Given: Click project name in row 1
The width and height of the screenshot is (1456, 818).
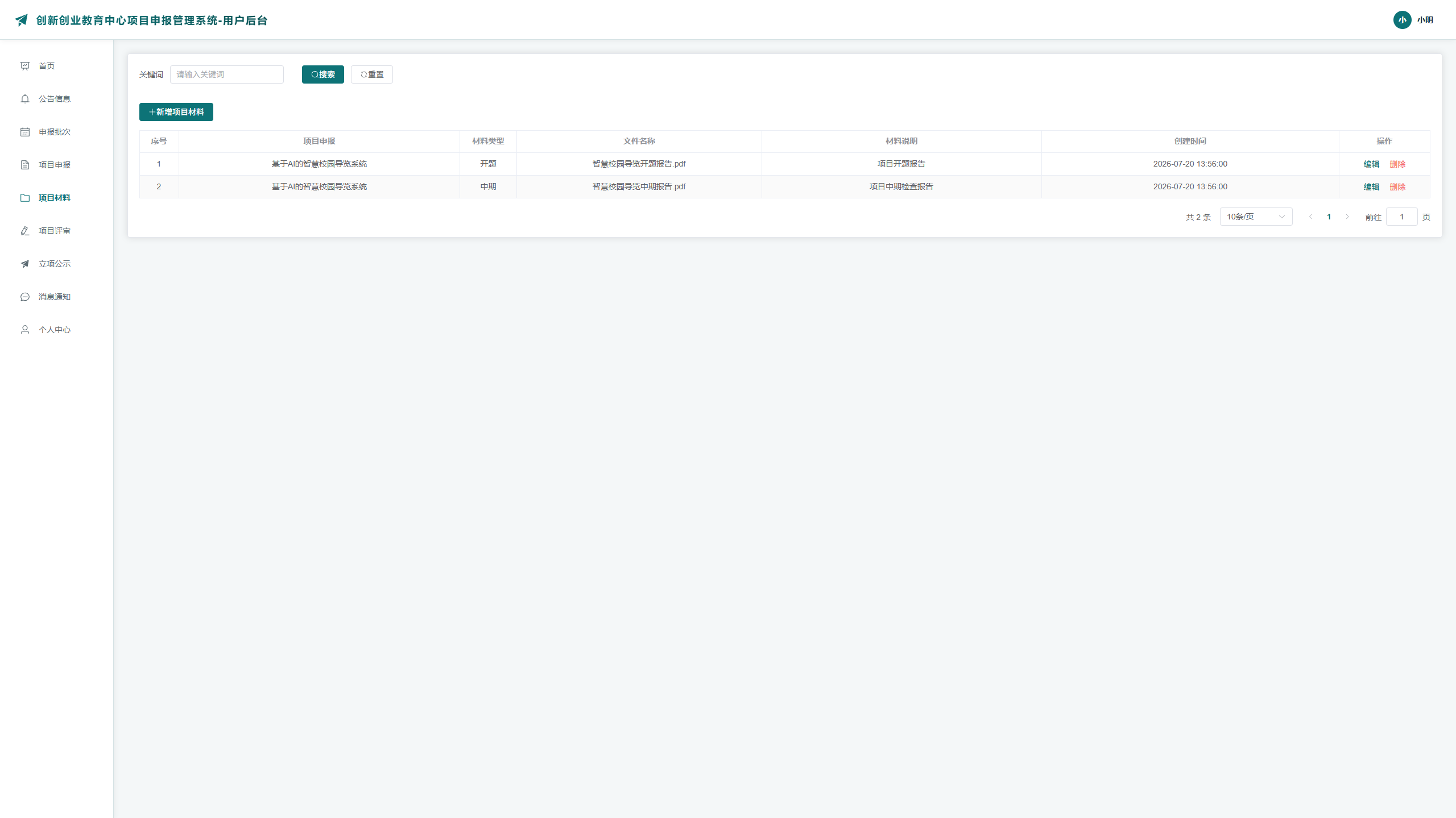Looking at the screenshot, I should pos(319,164).
